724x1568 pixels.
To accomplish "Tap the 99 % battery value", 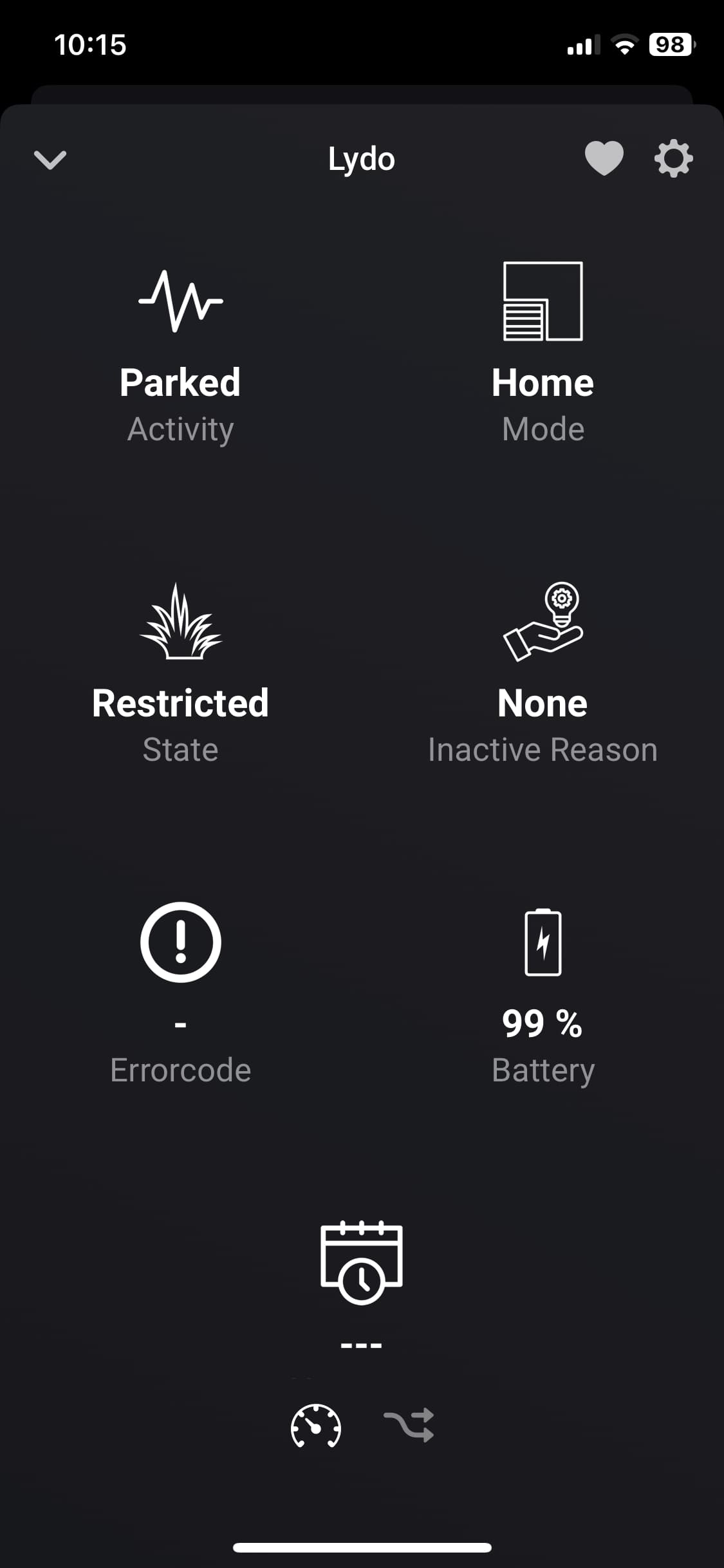I will pos(543,1023).
